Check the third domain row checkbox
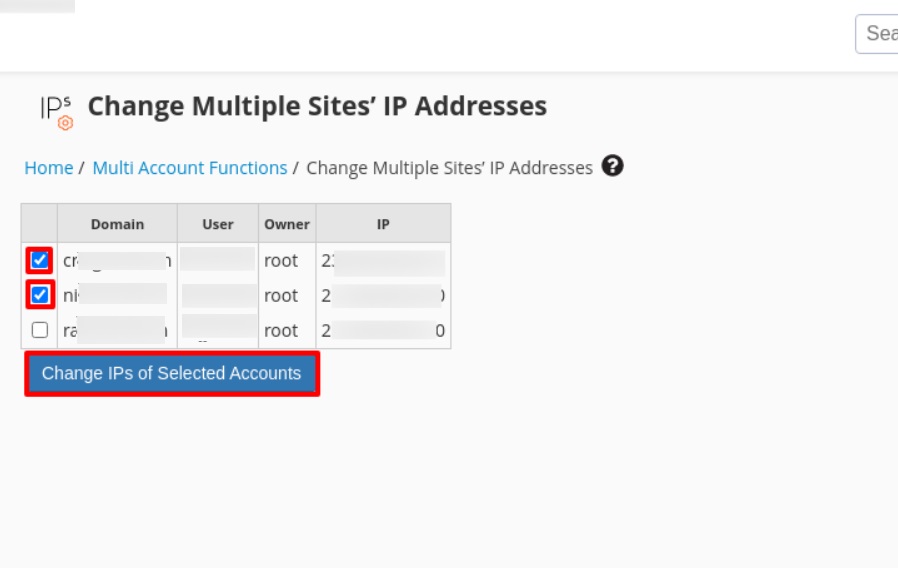This screenshot has width=898, height=568. [40, 330]
